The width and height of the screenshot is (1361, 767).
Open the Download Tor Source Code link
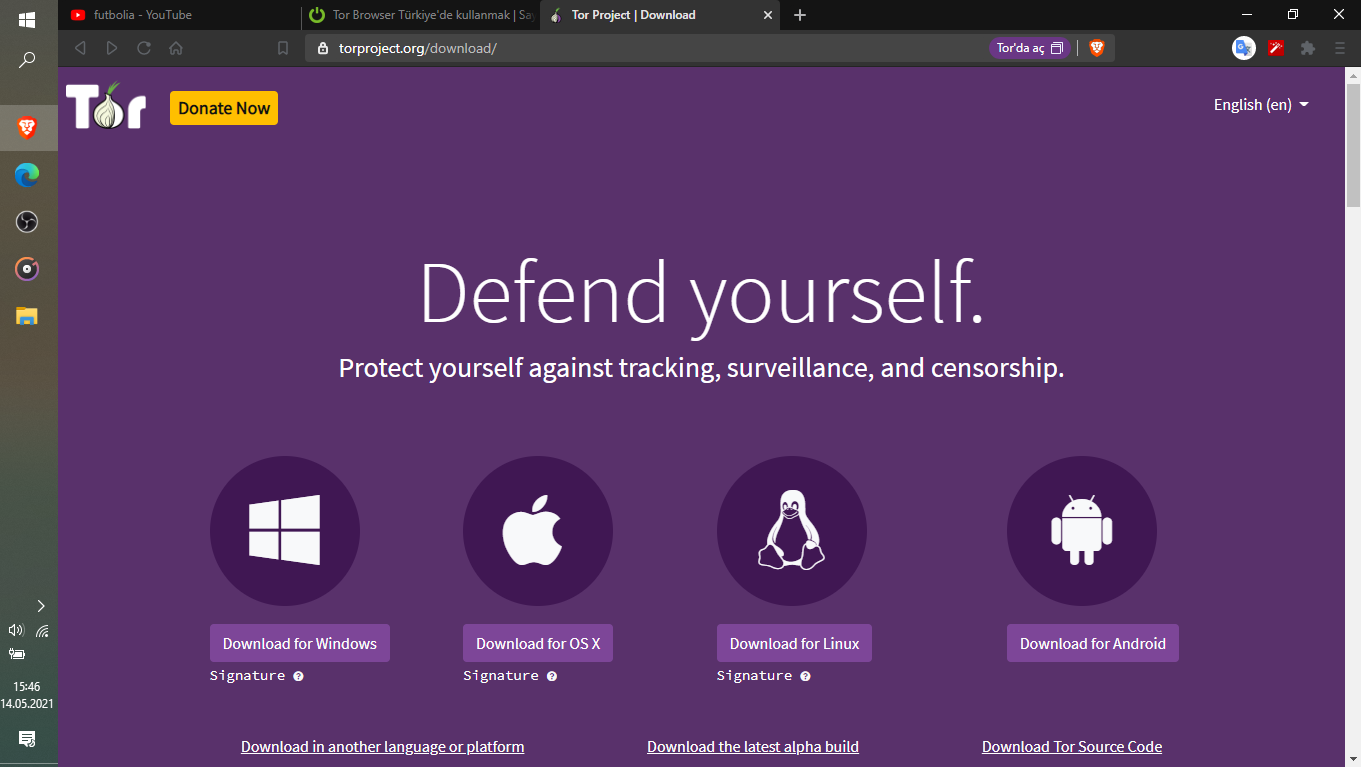coord(1072,747)
